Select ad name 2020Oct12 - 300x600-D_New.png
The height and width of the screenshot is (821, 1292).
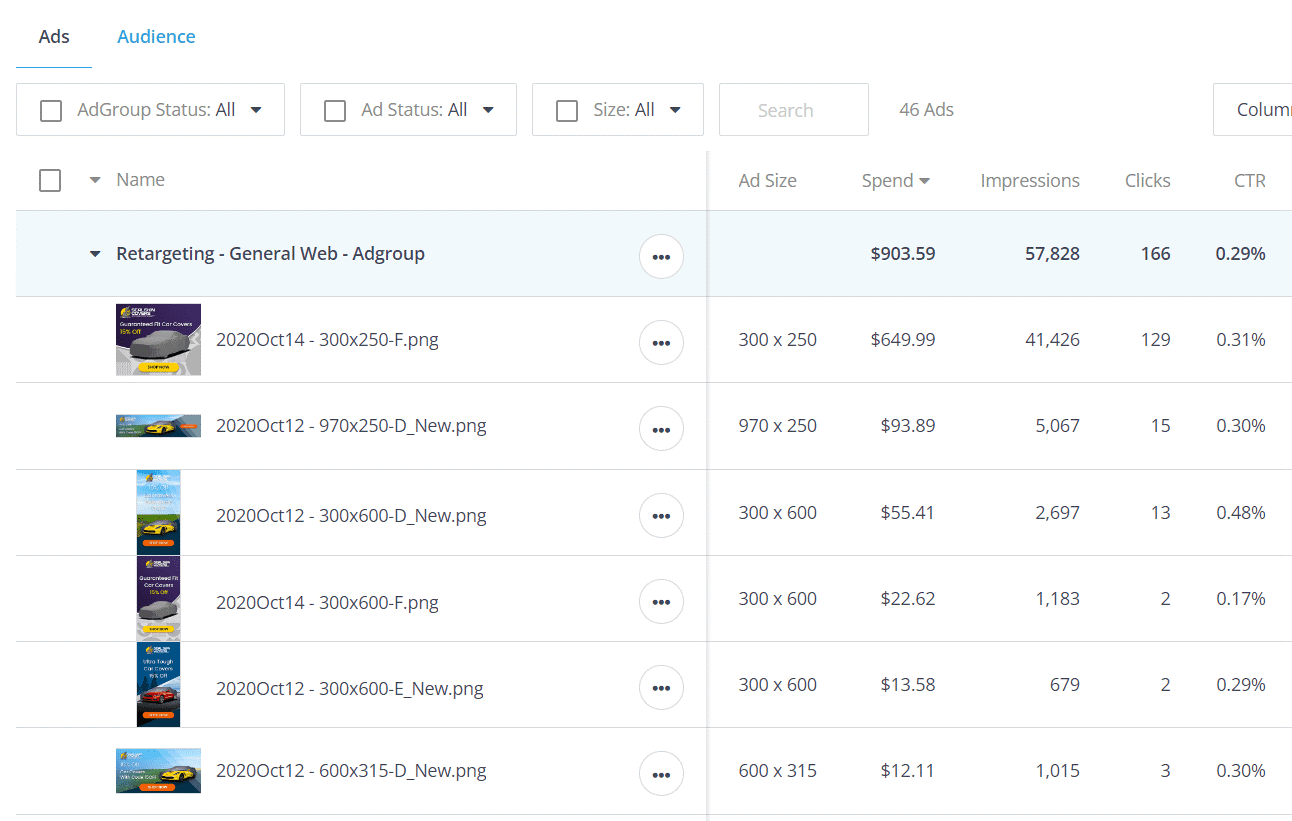351,516
